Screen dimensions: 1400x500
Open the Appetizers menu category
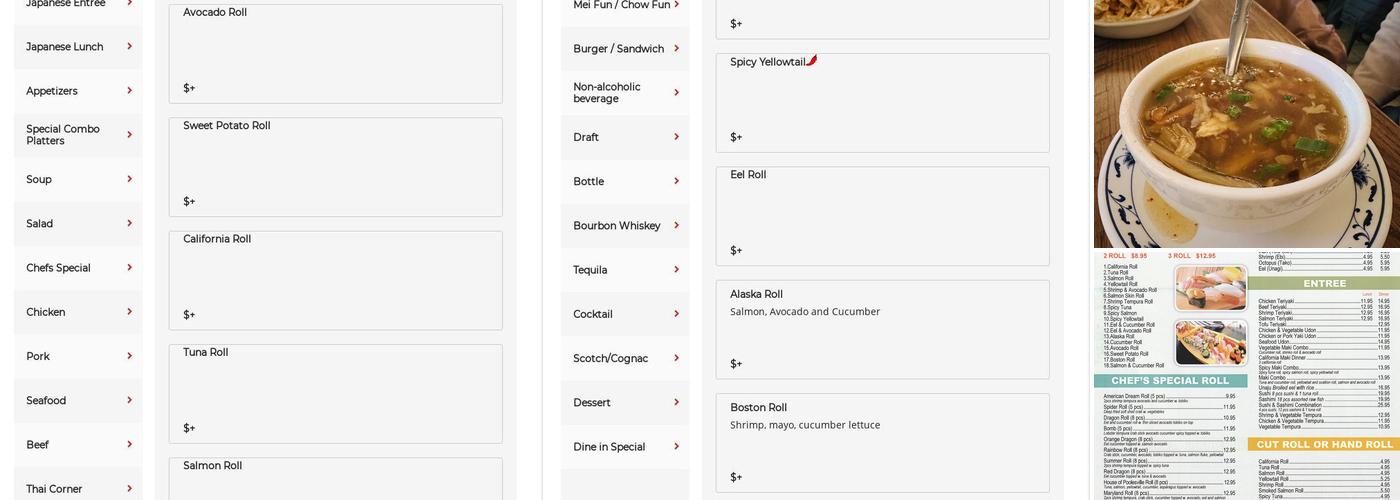pos(77,91)
